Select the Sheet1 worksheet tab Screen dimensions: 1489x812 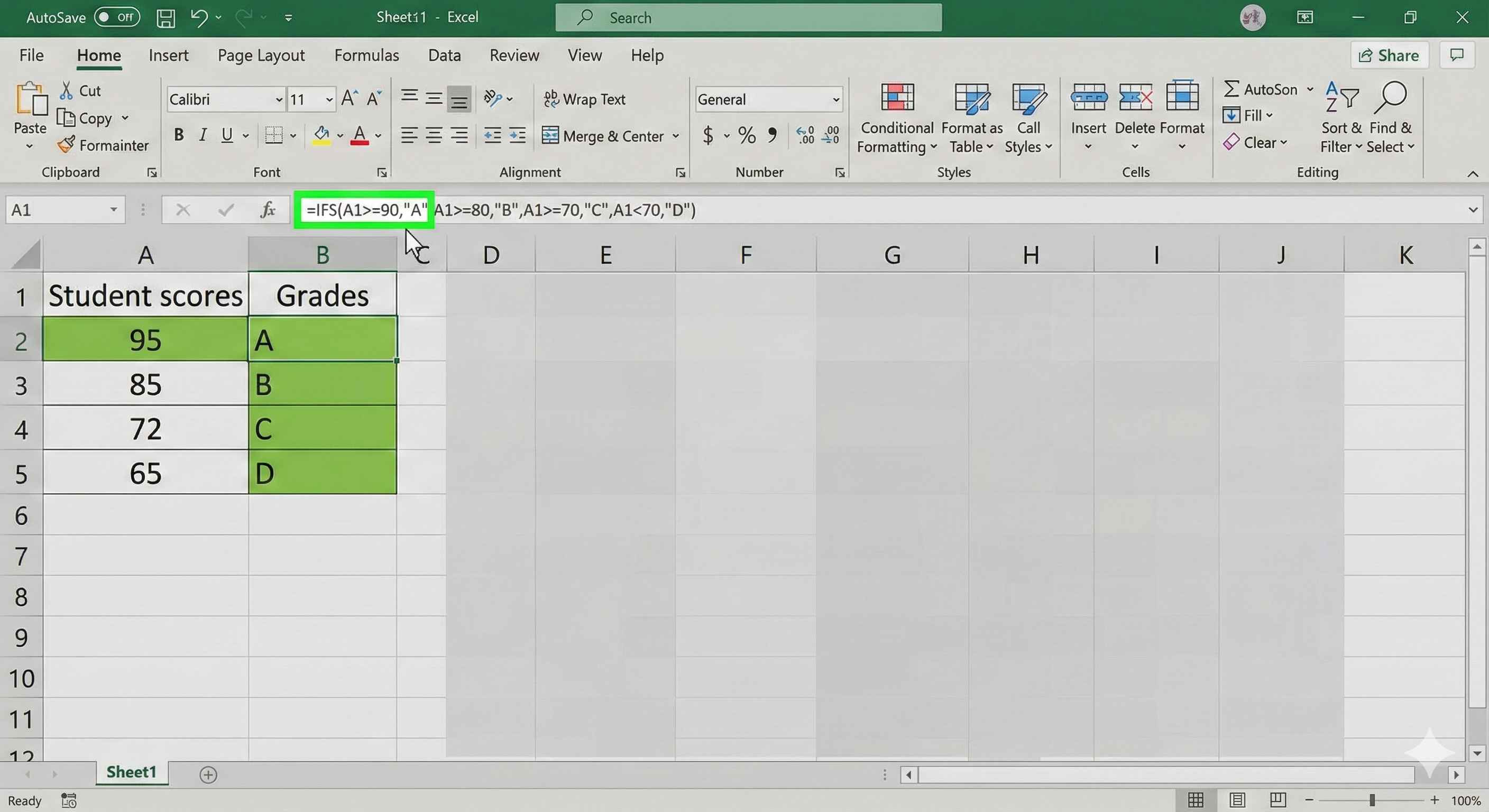click(131, 773)
